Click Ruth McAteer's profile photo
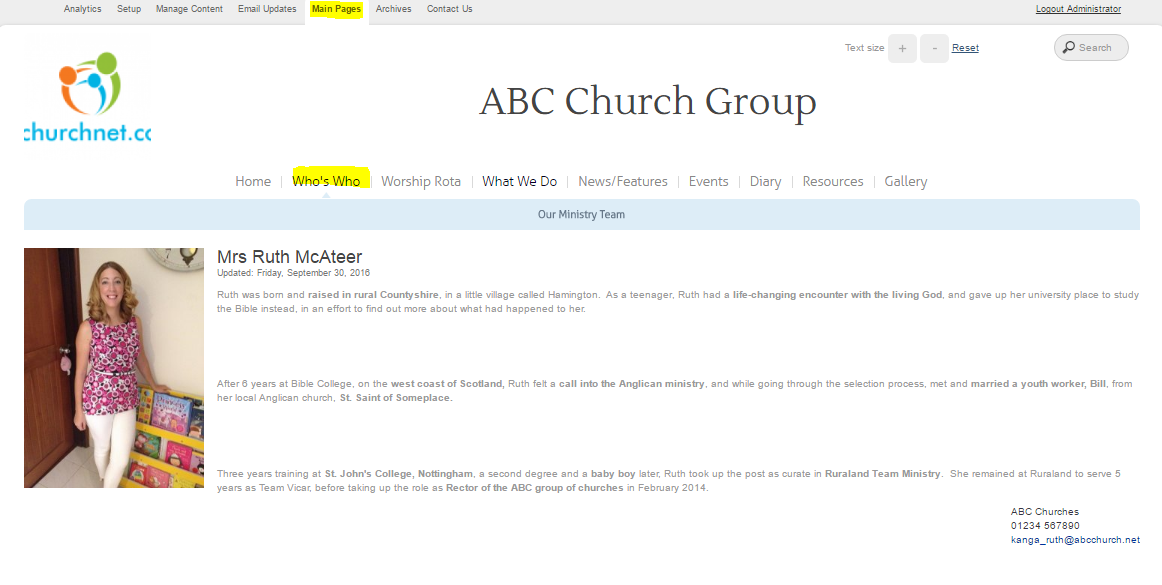The image size is (1162, 585). pyautogui.click(x=114, y=367)
